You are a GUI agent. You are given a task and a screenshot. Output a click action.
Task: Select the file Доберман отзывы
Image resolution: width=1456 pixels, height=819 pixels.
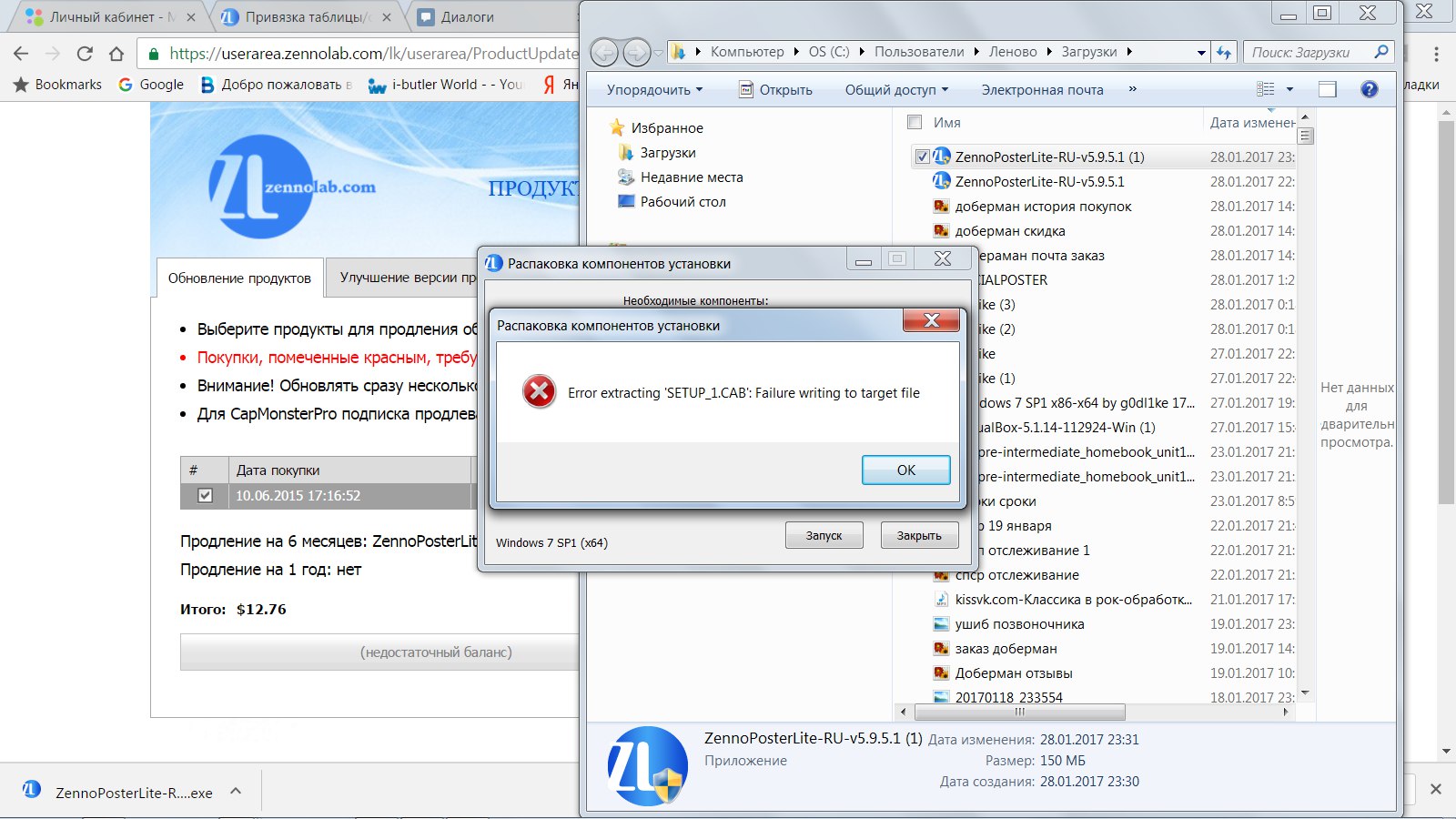point(1013,672)
